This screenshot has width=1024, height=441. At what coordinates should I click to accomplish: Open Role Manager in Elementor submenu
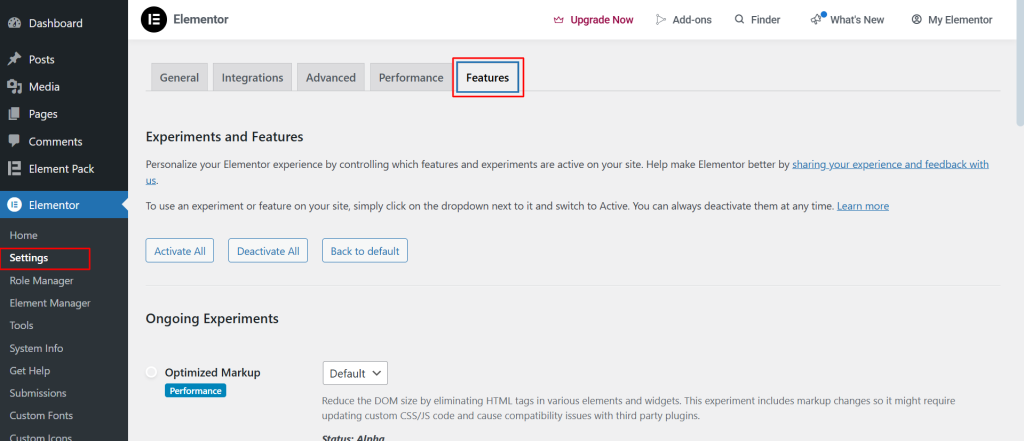(x=41, y=281)
